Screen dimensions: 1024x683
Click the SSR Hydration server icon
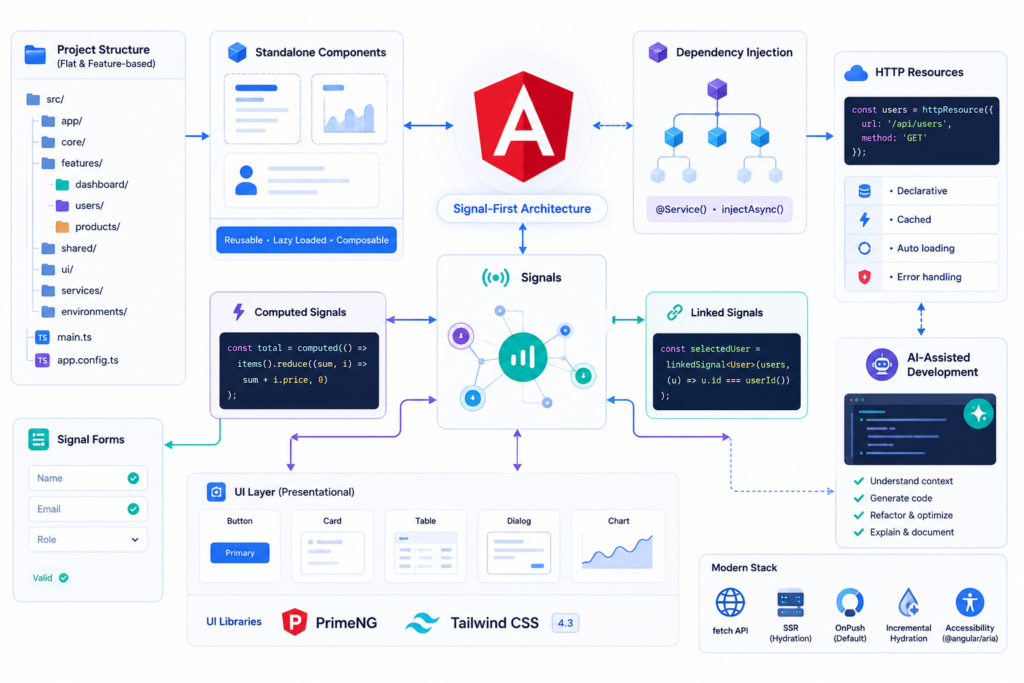(790, 603)
